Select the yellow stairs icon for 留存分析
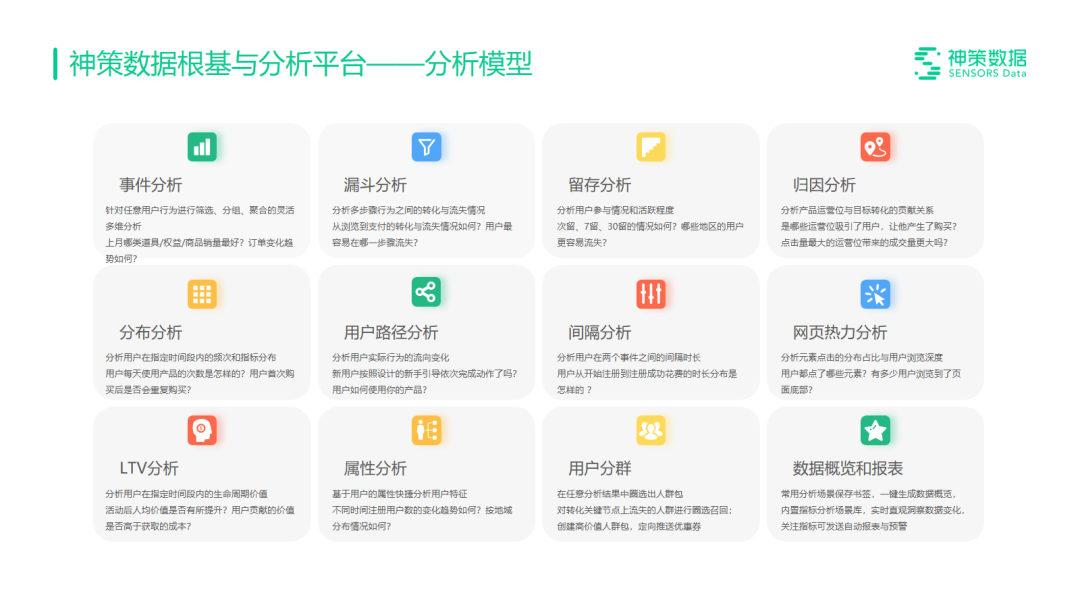The height and width of the screenshot is (608, 1080). coord(651,146)
